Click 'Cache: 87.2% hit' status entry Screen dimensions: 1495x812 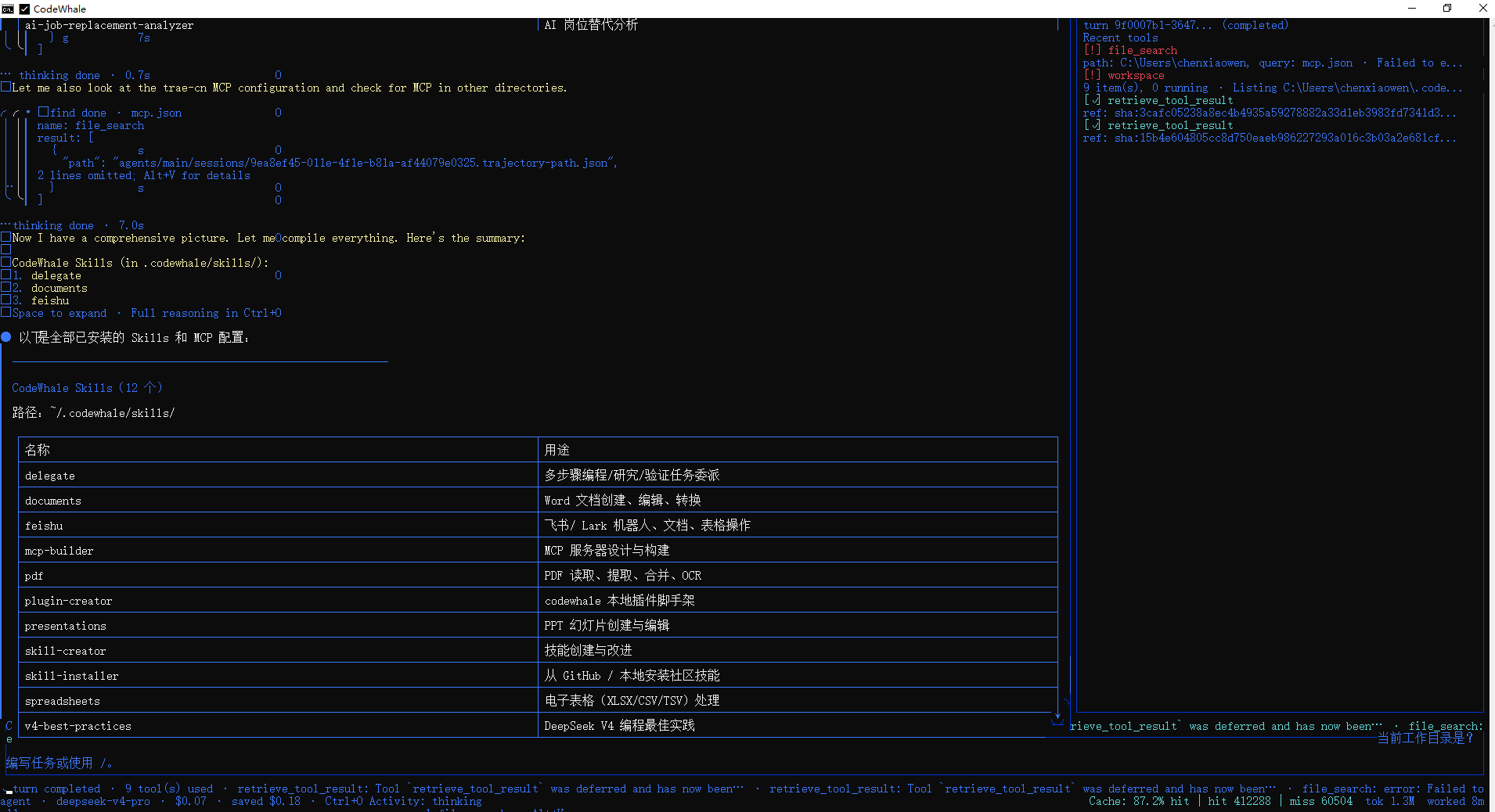[x=1139, y=801]
